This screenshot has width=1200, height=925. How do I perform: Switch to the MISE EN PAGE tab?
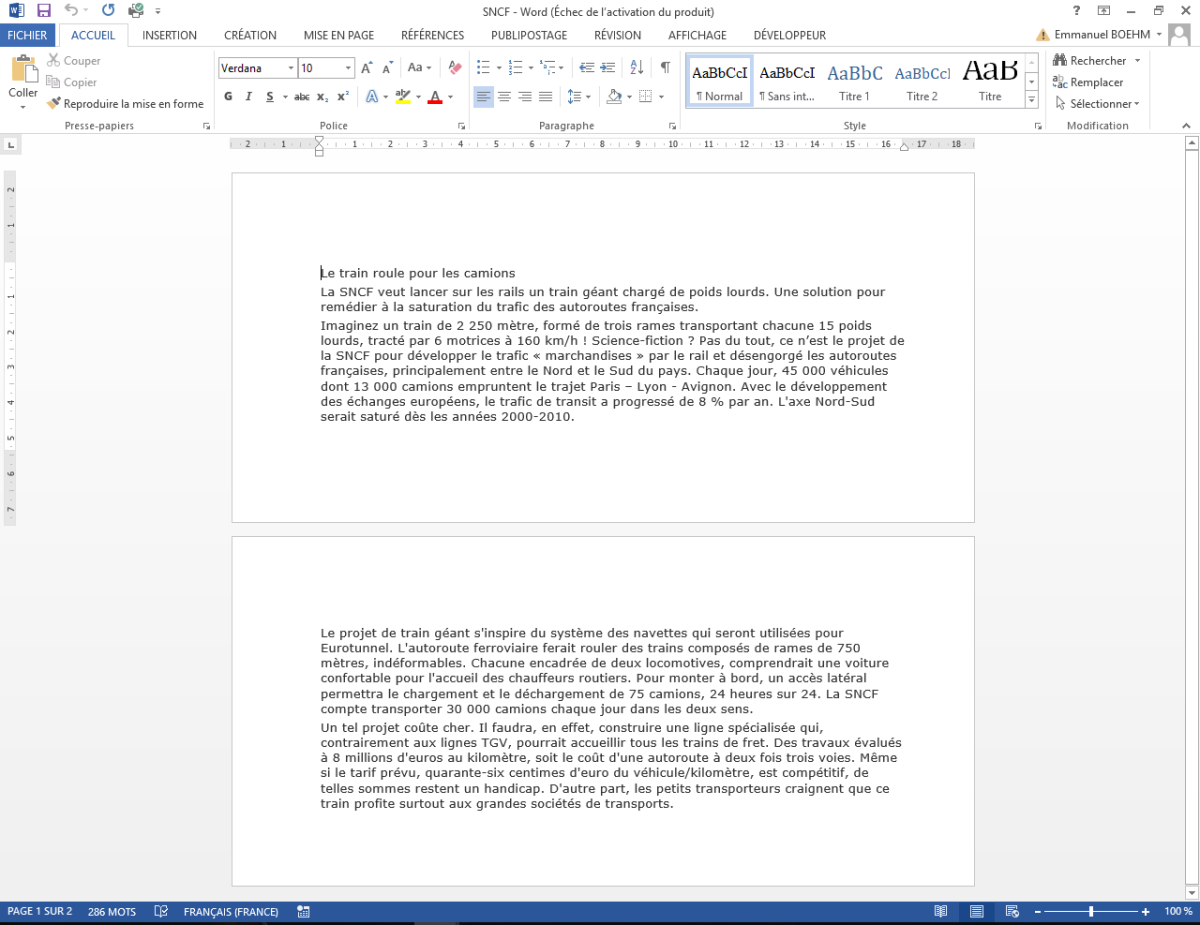pyautogui.click(x=339, y=35)
